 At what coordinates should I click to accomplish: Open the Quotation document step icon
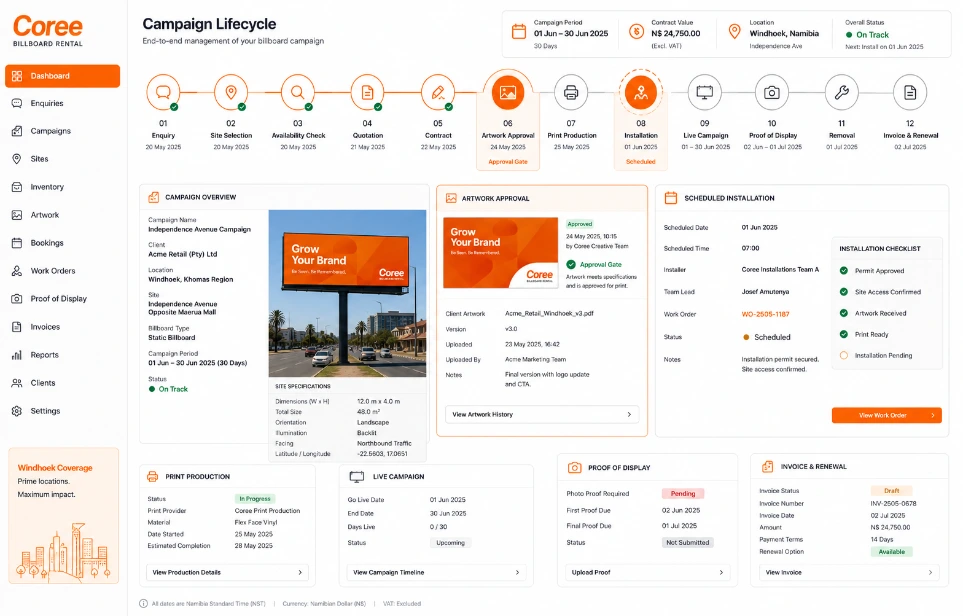tap(367, 93)
